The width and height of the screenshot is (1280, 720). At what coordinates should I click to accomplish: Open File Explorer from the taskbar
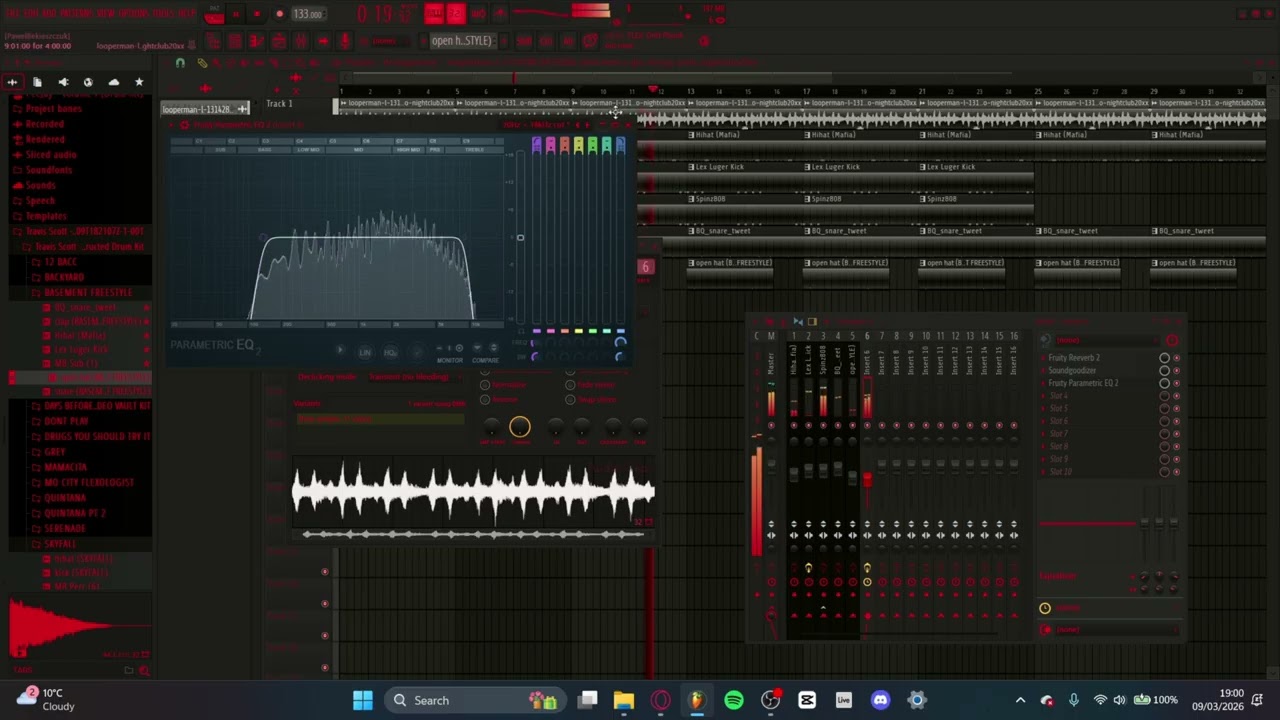coord(624,700)
